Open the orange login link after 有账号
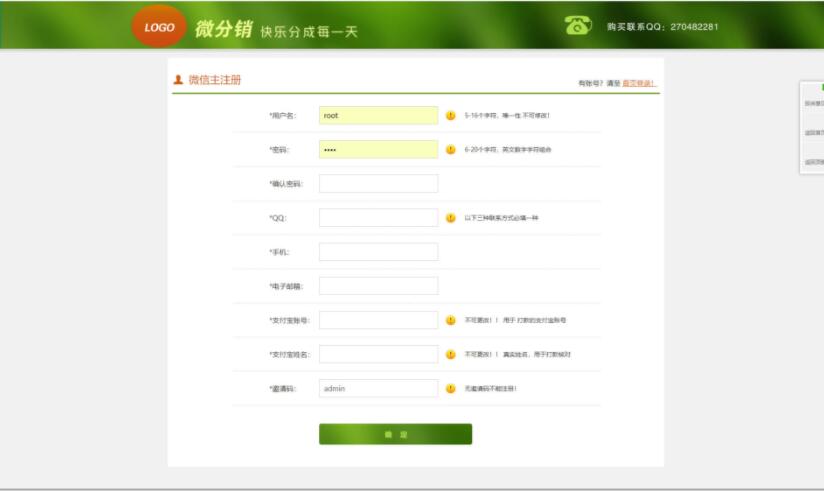Screen dimensions: 824x491 pyautogui.click(x=638, y=84)
